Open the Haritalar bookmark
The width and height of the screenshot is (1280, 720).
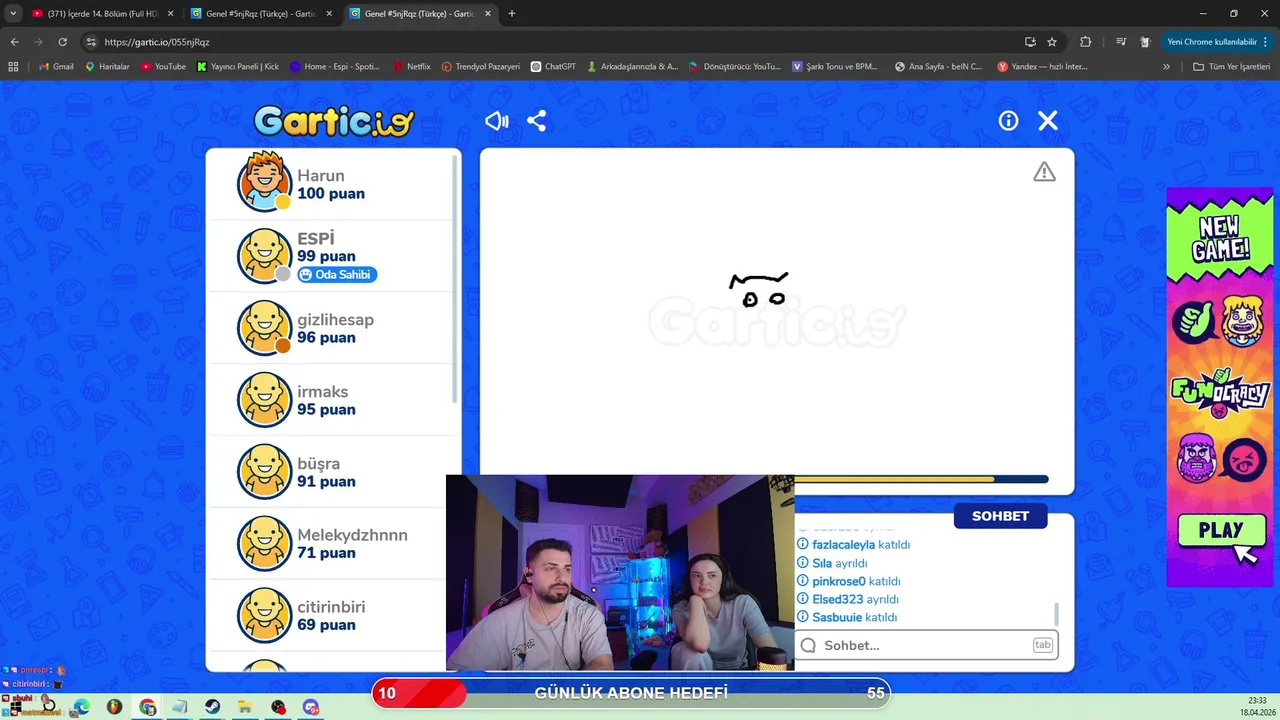[x=108, y=66]
